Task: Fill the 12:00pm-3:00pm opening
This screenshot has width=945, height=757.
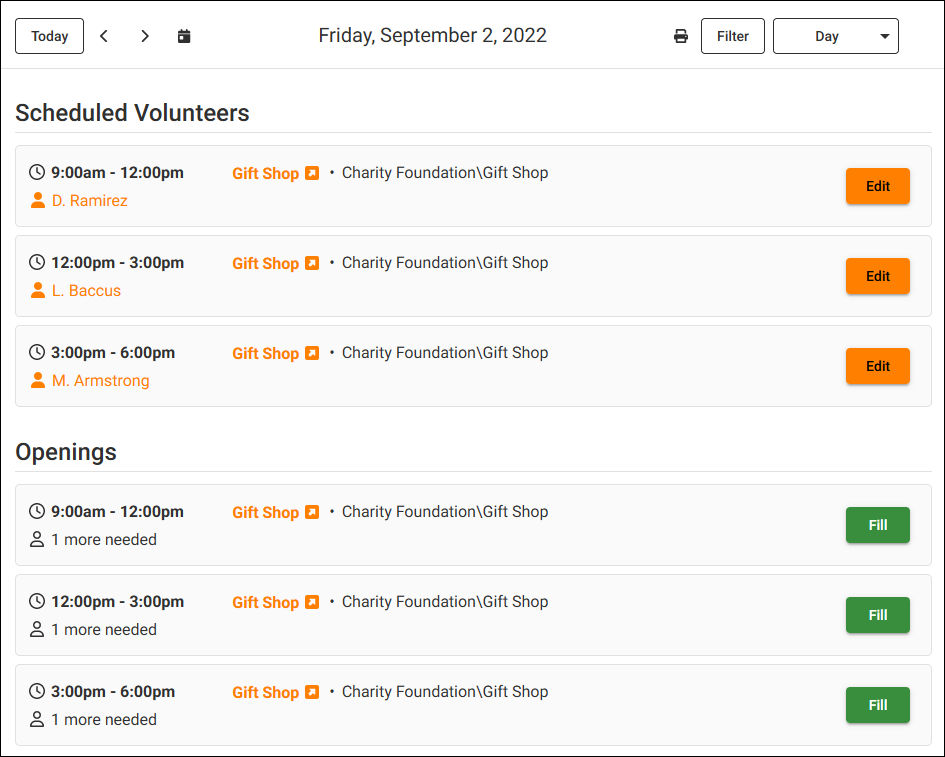Action: tap(877, 615)
